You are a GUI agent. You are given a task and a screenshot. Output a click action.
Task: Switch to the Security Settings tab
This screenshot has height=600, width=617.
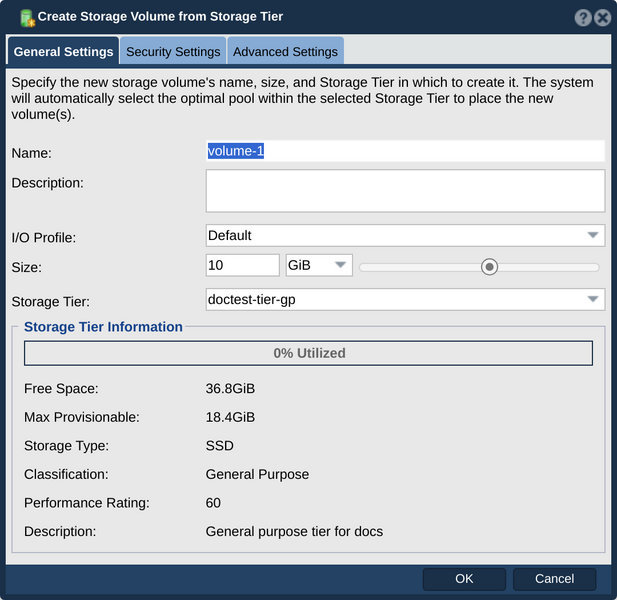pyautogui.click(x=173, y=51)
